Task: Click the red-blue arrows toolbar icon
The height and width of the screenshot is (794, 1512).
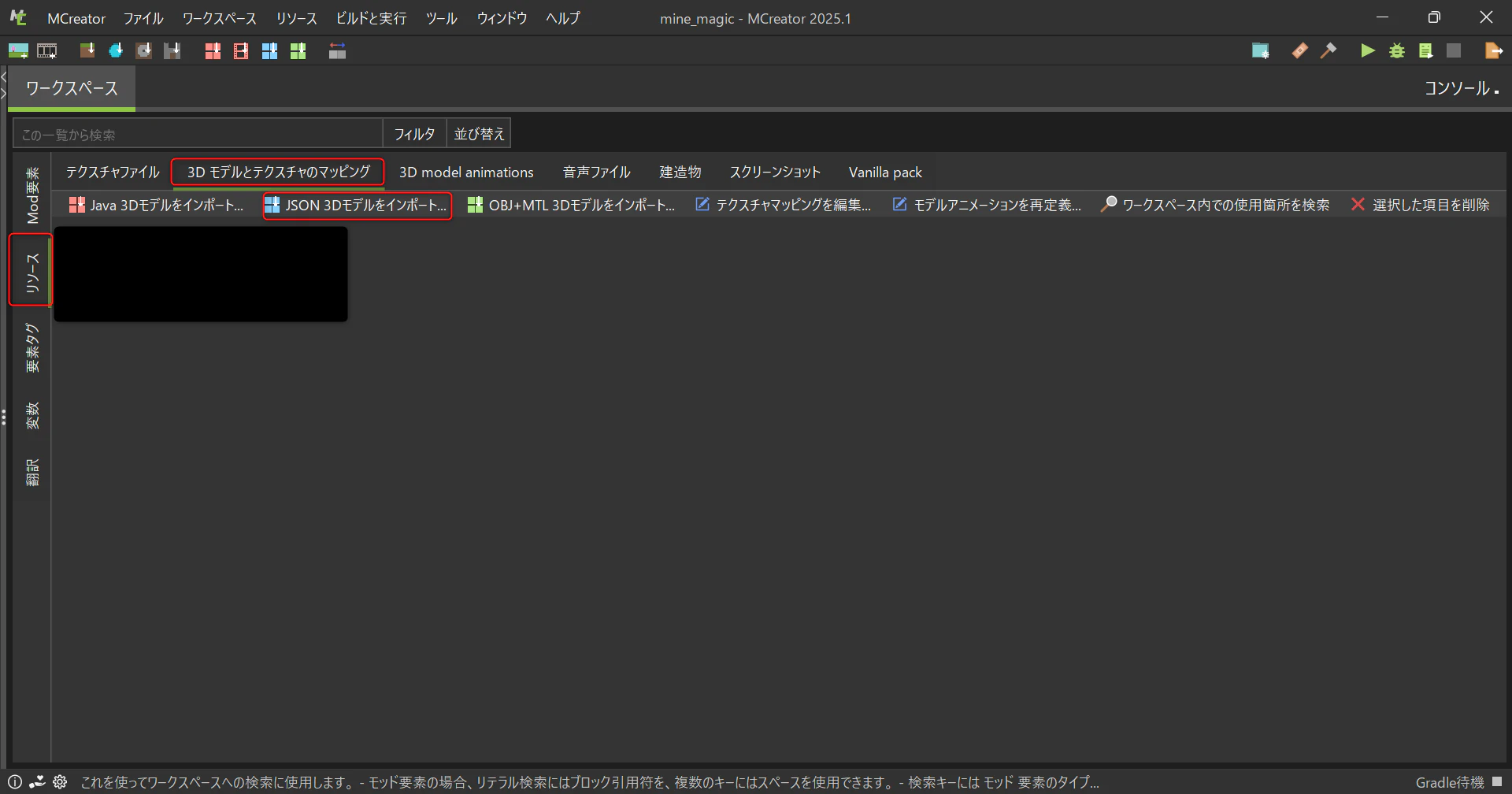Action: (337, 51)
